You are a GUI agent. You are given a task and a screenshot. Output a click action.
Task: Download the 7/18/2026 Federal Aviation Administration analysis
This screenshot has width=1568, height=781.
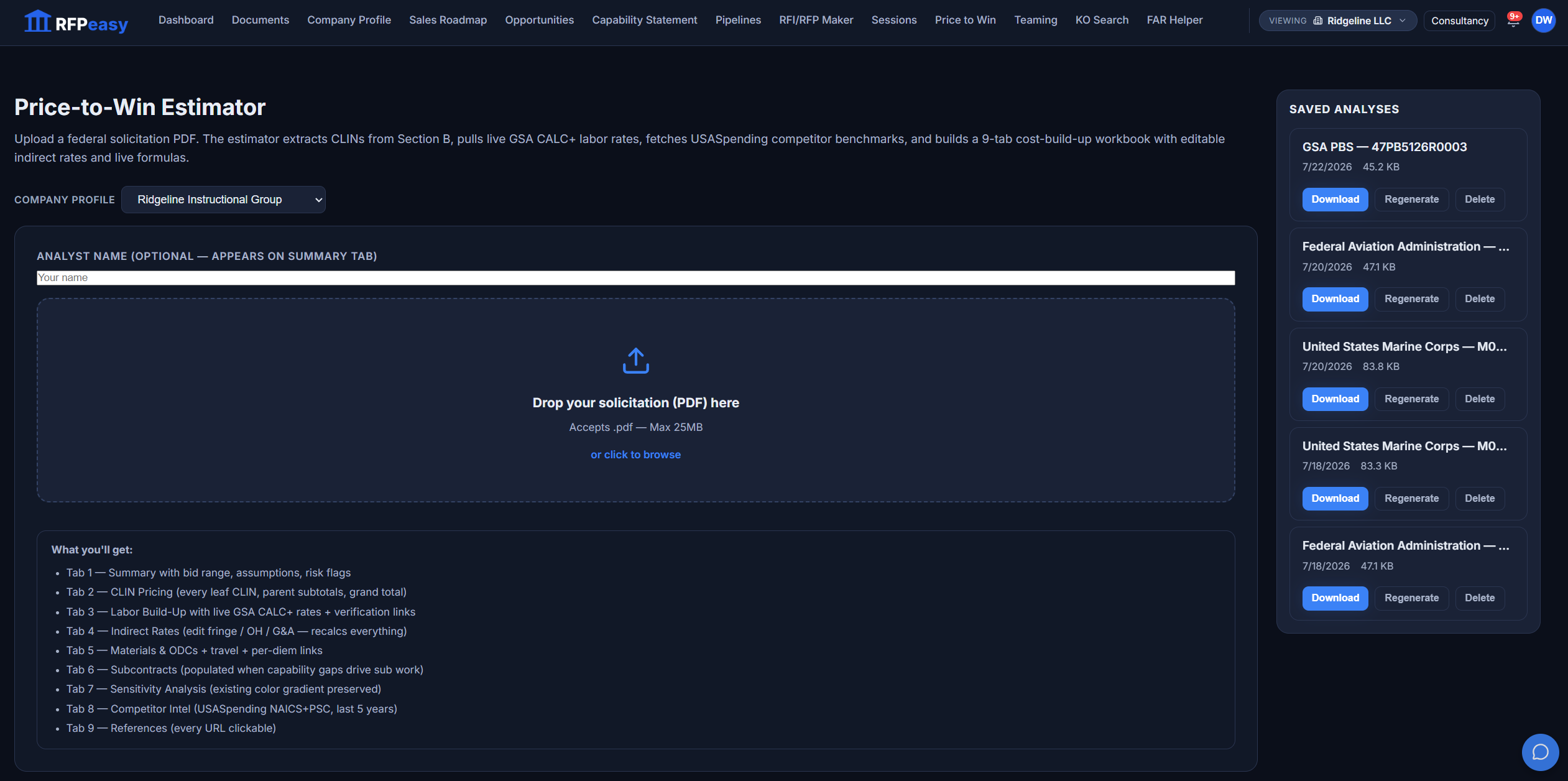(x=1335, y=598)
